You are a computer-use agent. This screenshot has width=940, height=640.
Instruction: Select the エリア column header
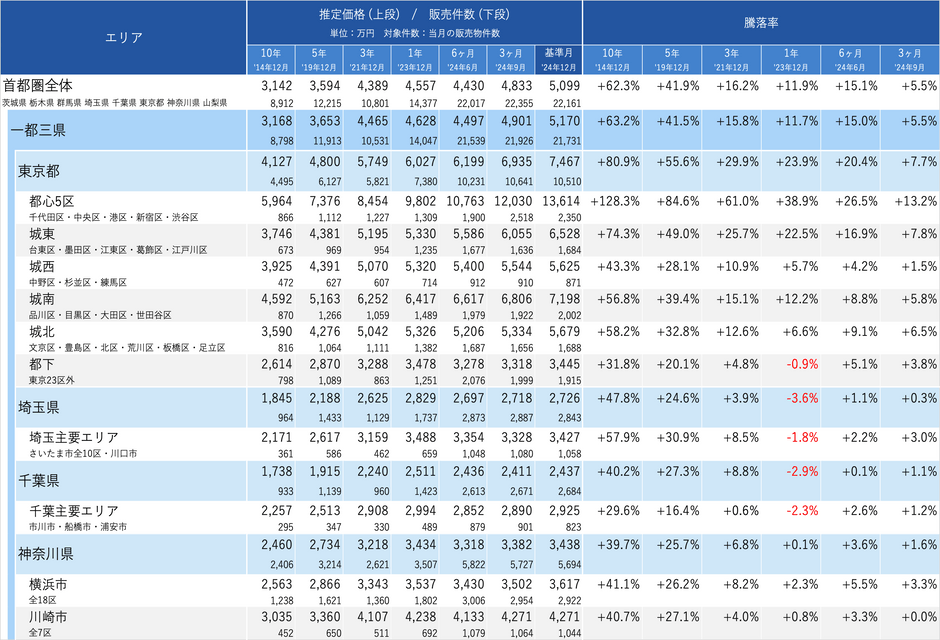point(123,37)
